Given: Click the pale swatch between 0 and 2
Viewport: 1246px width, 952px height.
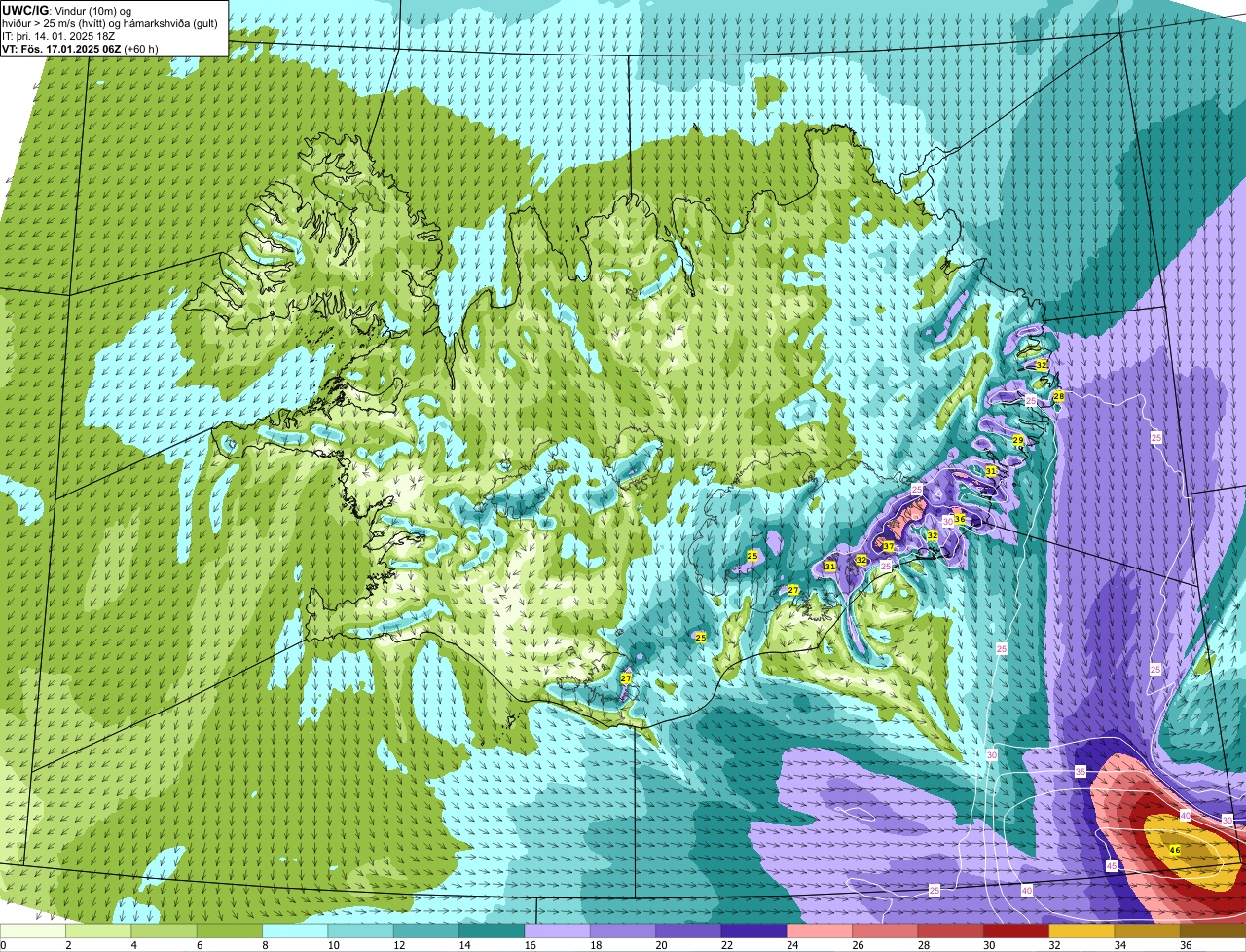Looking at the screenshot, I should (33, 931).
